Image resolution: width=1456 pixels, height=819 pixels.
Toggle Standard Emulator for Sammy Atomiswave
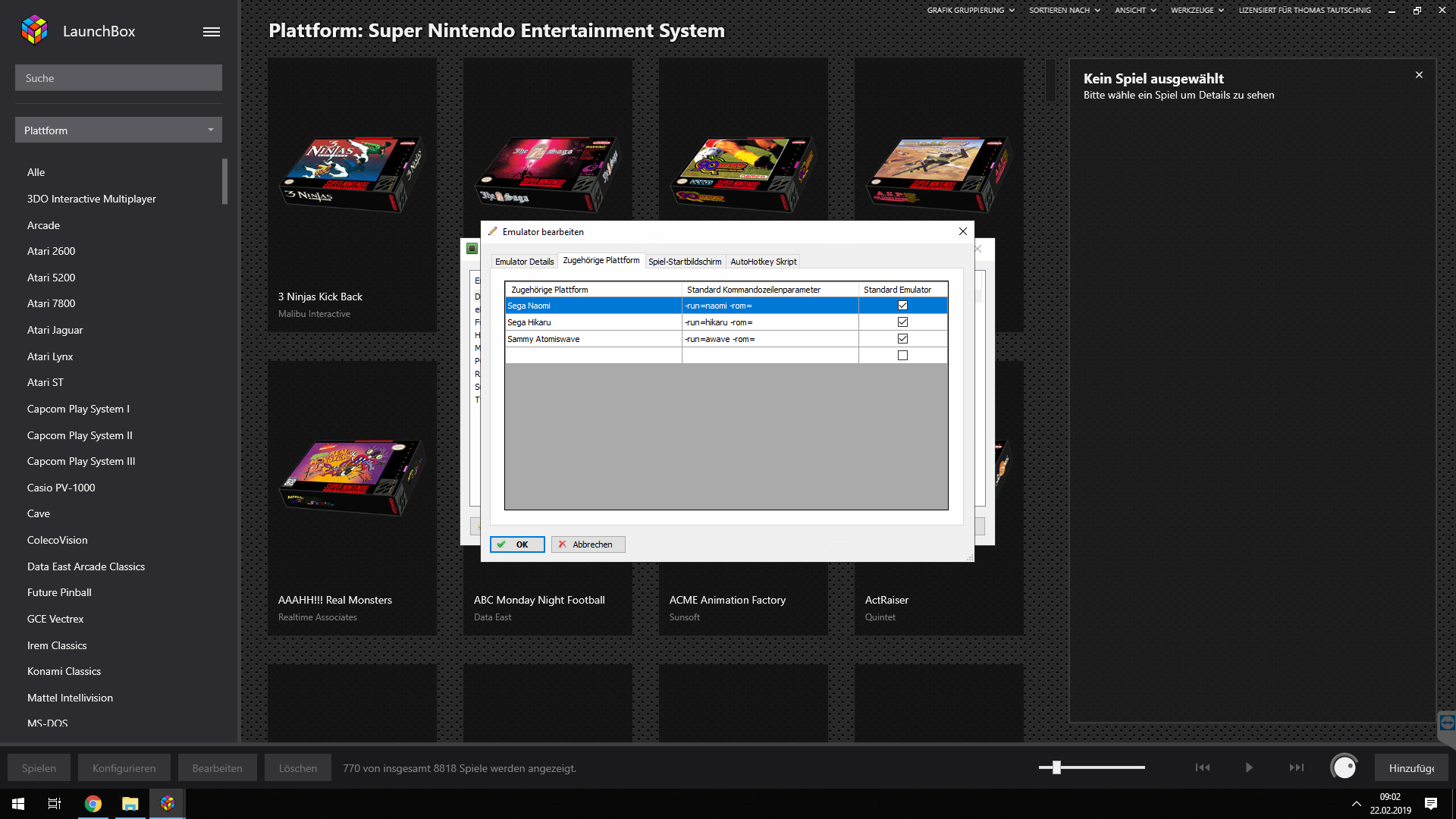(902, 339)
